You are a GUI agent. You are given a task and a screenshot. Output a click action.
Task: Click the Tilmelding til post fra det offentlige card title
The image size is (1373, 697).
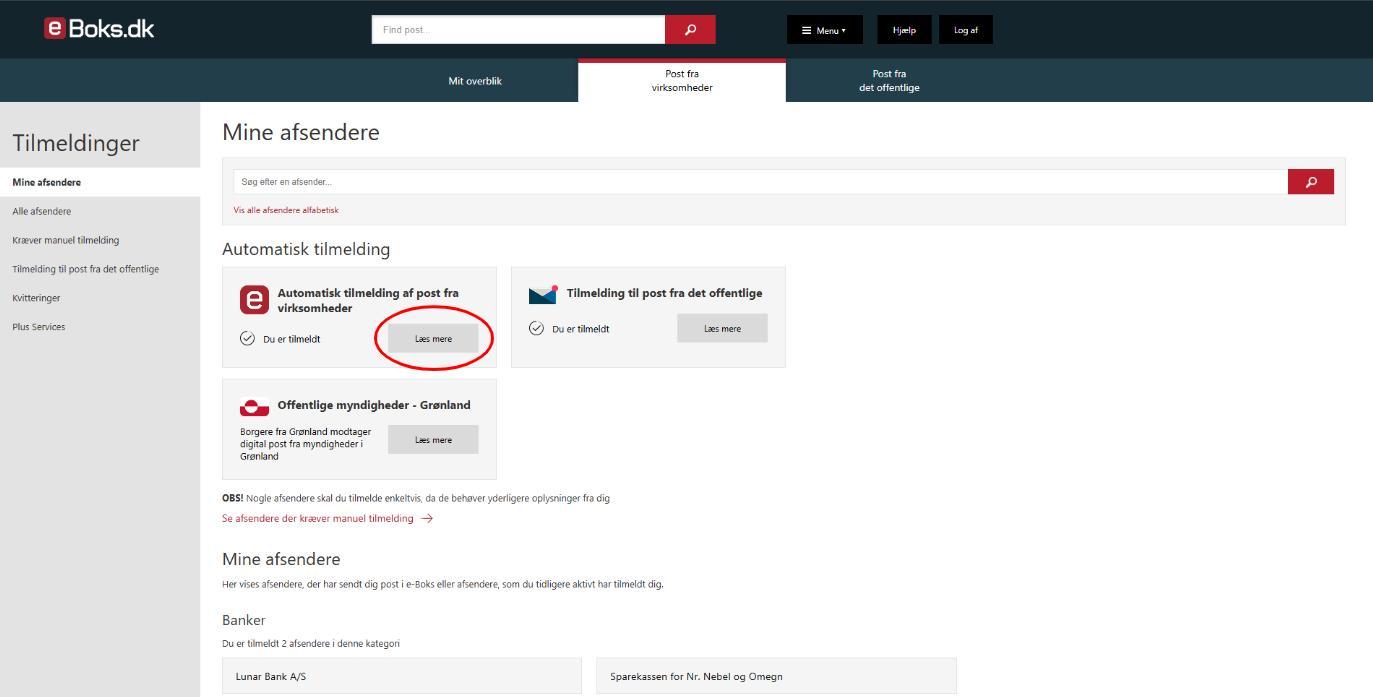[x=664, y=293]
